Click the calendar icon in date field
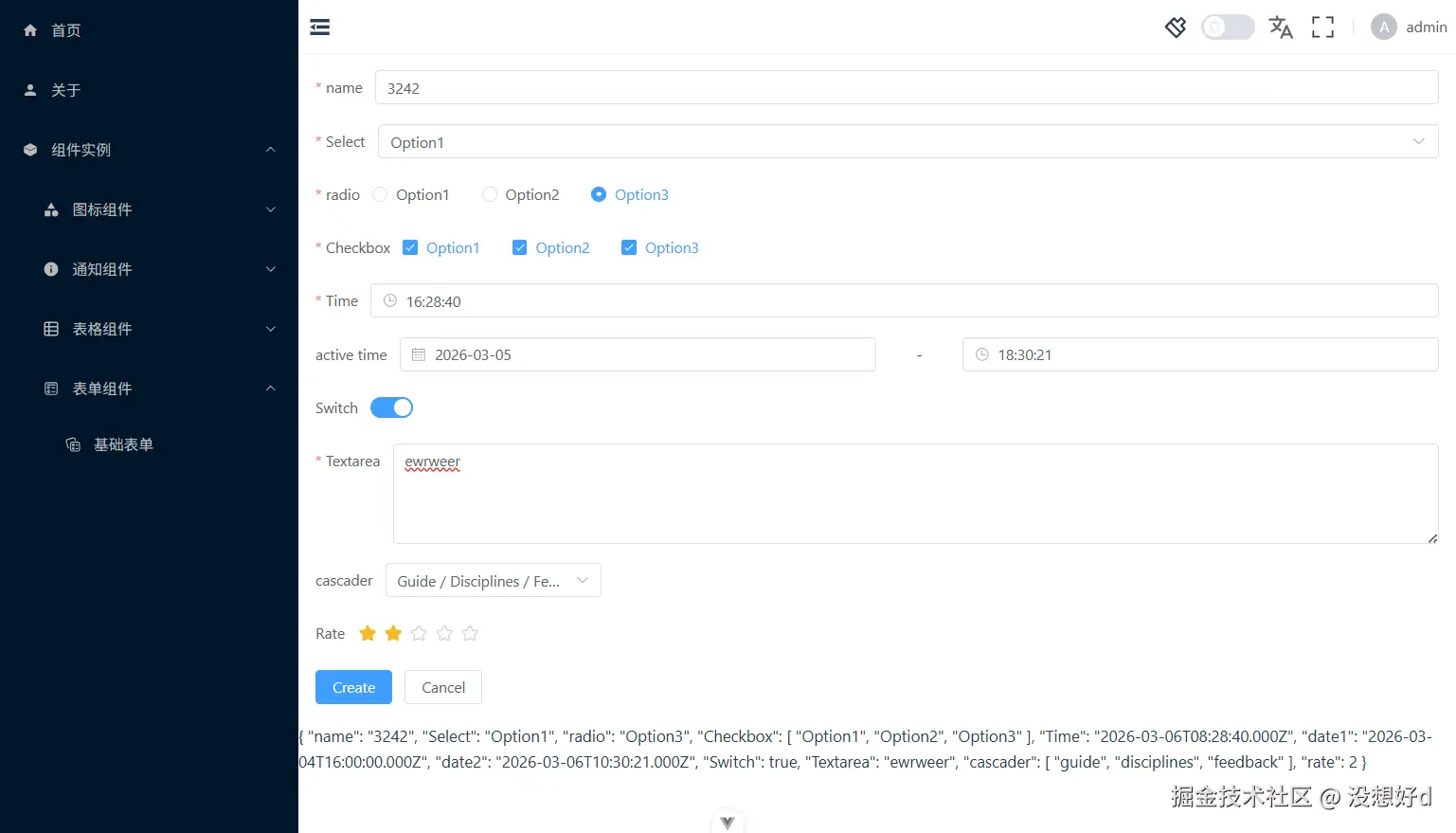The image size is (1456, 833). [419, 354]
